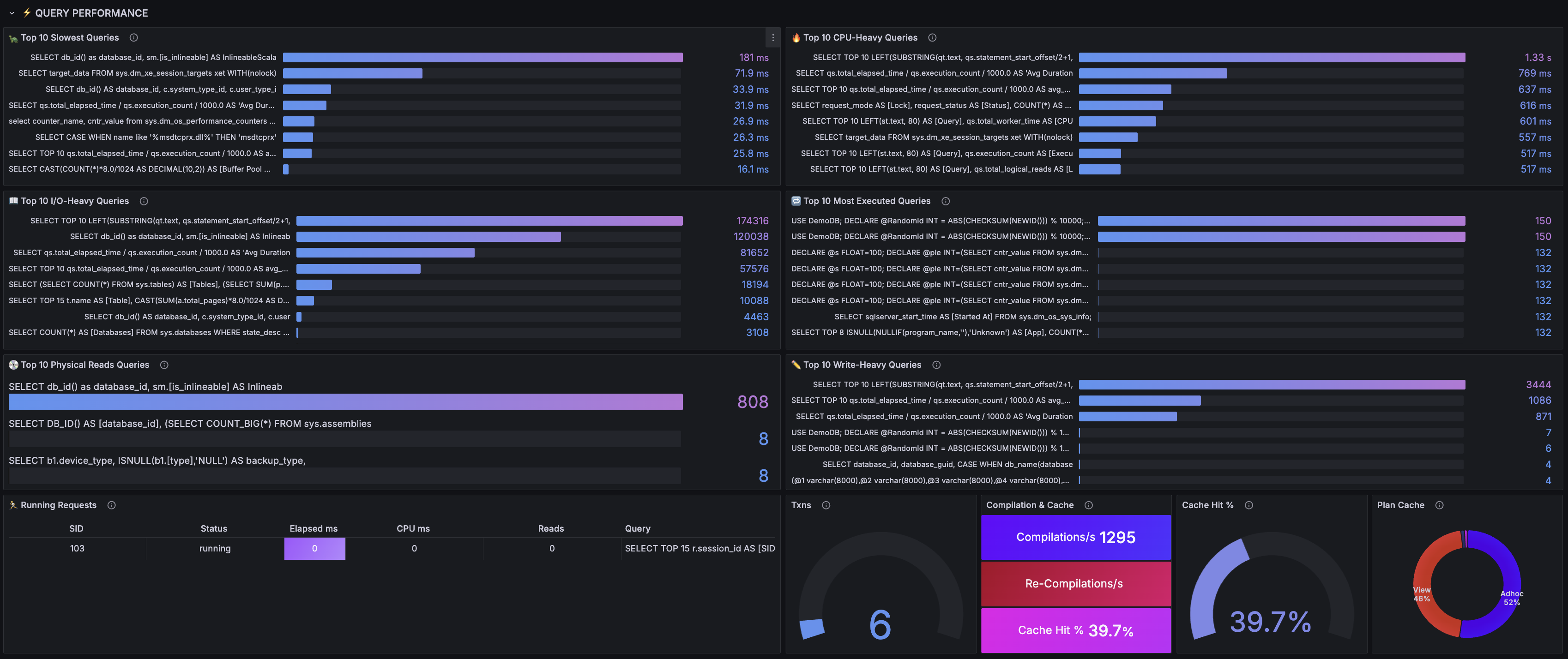Image resolution: width=1568 pixels, height=659 pixels.
Task: Click the 39.7% Cache Hit gauge value
Action: pyautogui.click(x=1270, y=622)
